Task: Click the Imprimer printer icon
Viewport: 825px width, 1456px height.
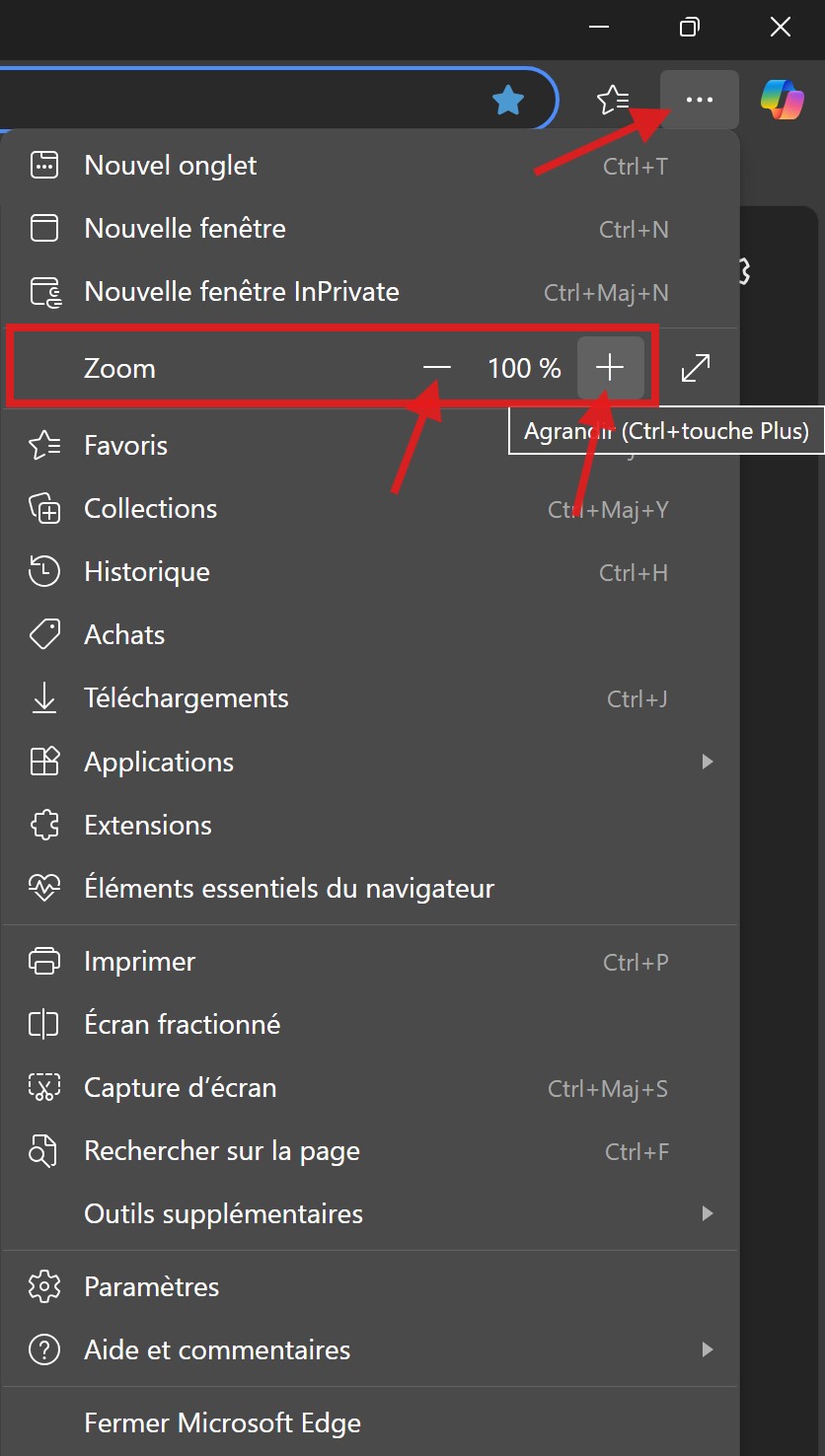Action: coord(44,961)
